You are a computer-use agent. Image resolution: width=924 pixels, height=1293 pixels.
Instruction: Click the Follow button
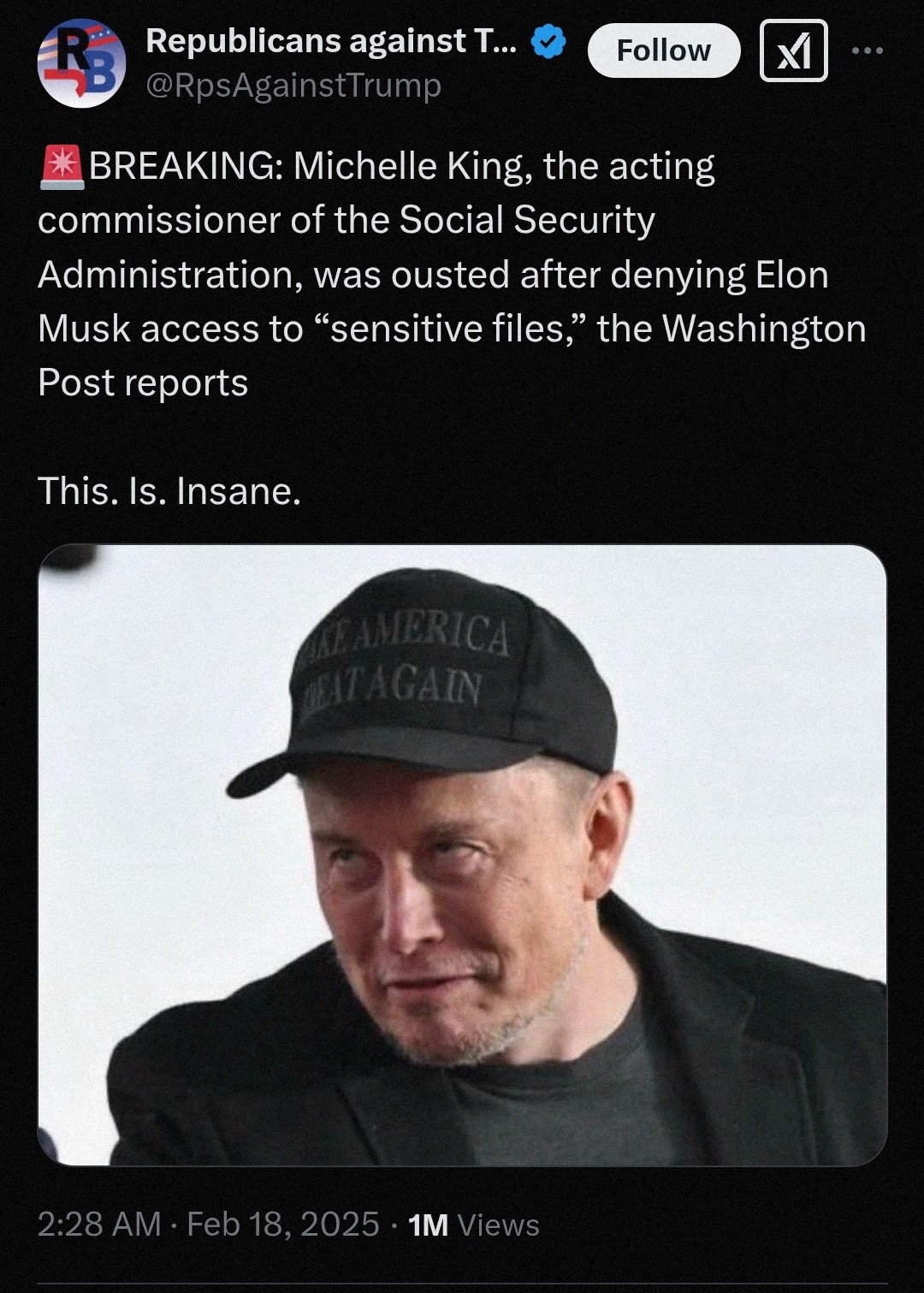[664, 50]
